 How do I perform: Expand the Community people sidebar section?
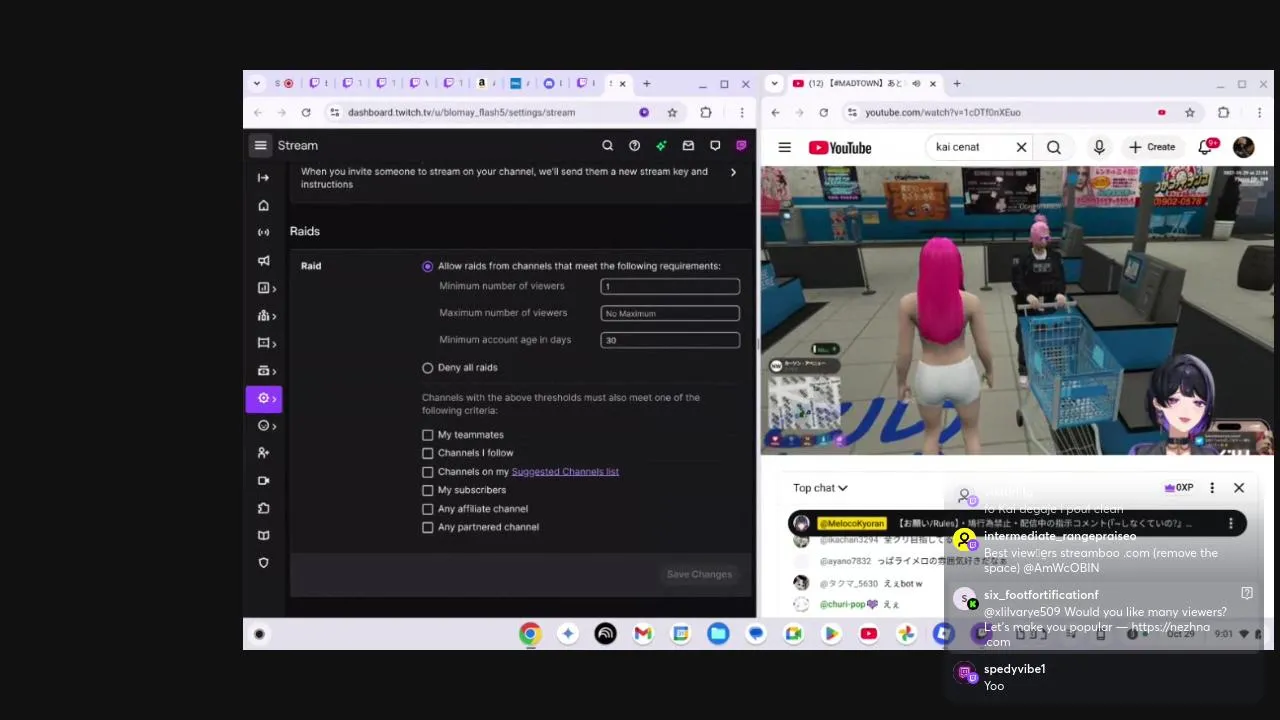point(266,316)
